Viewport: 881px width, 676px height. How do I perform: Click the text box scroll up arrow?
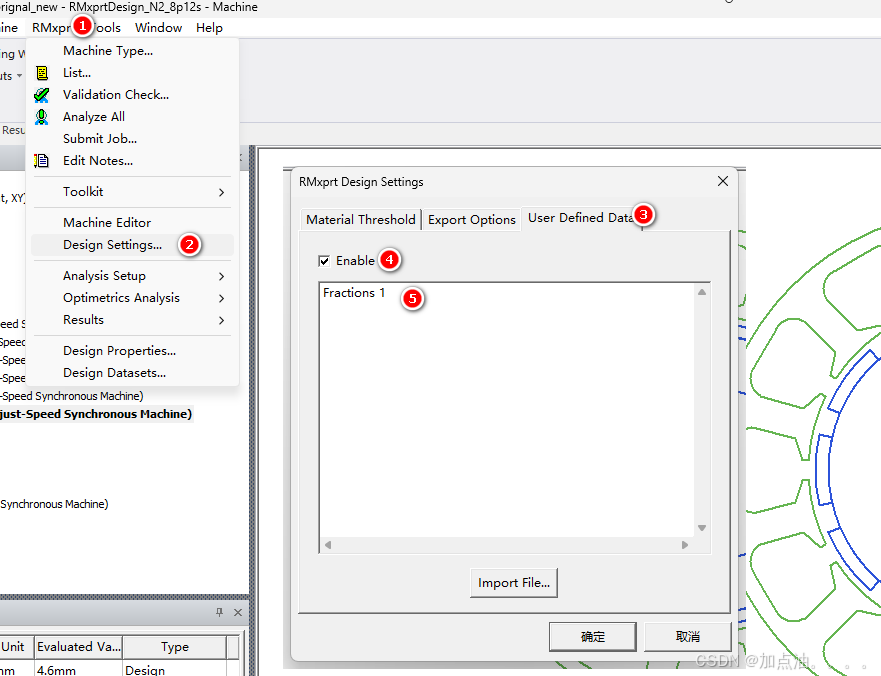(x=702, y=292)
